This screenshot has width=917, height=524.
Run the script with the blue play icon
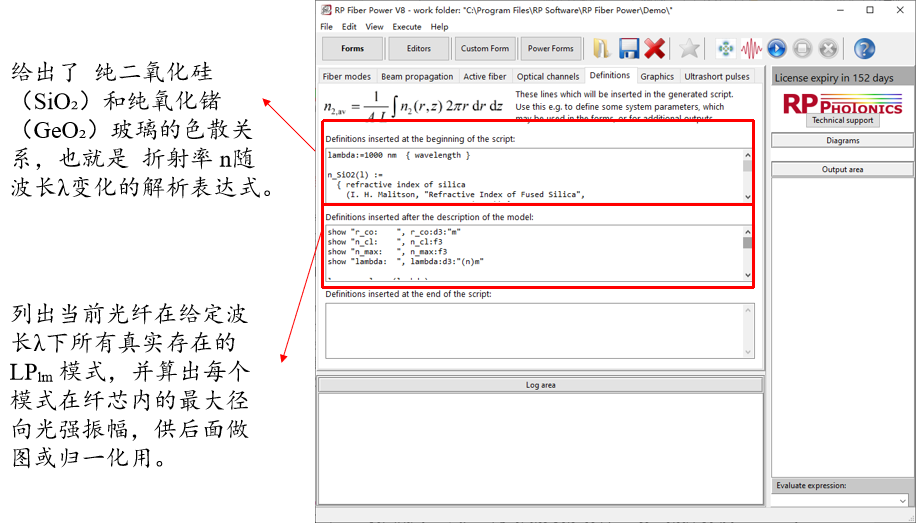[x=777, y=49]
